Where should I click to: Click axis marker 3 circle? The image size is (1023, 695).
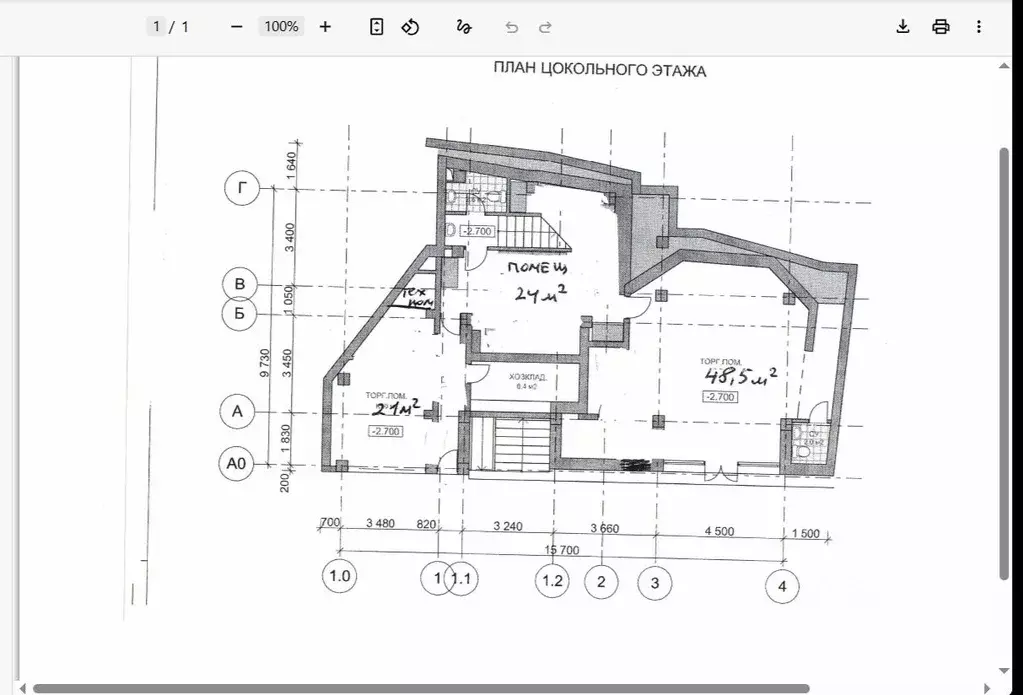pos(654,583)
